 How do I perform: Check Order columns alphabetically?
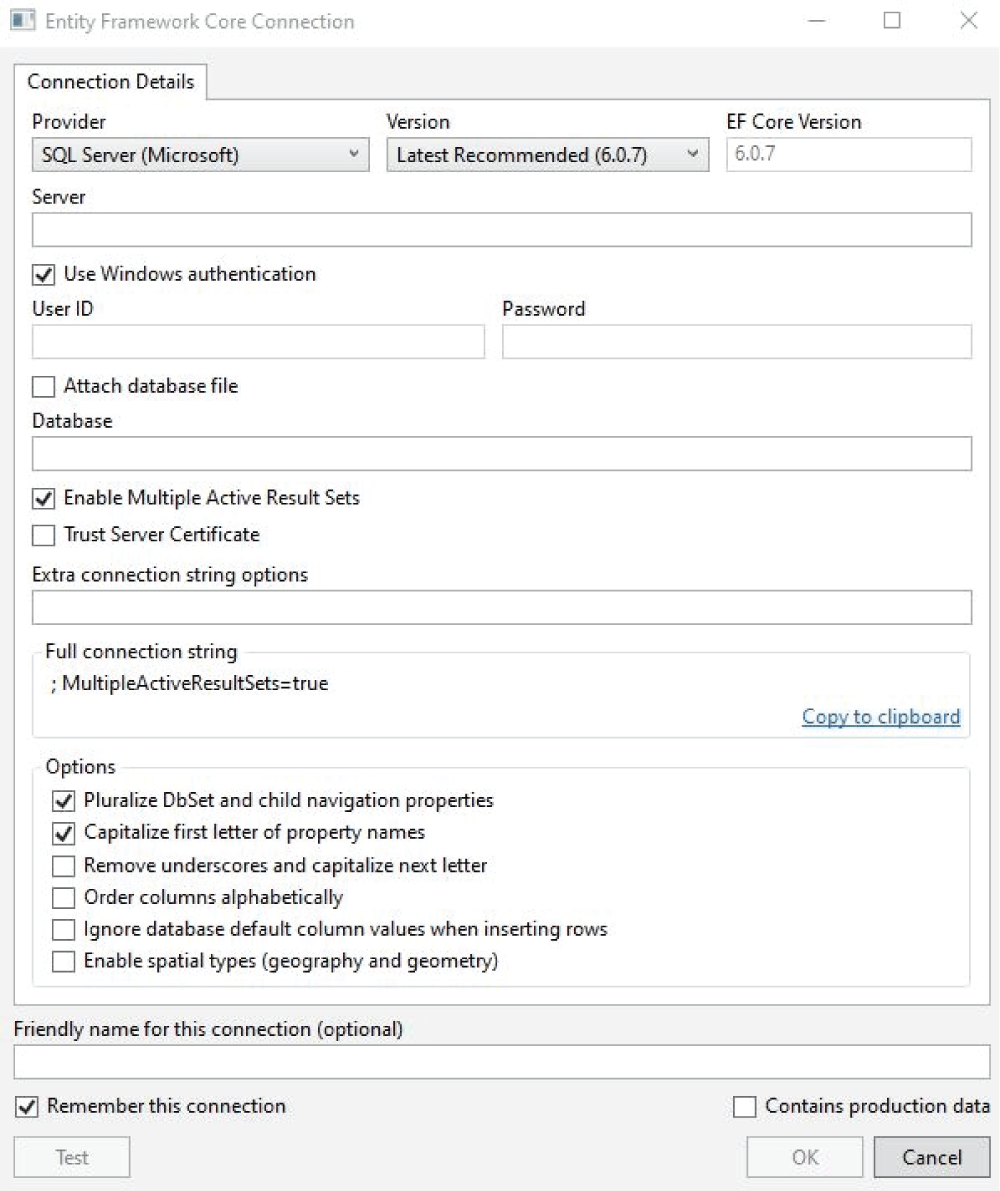click(x=64, y=897)
